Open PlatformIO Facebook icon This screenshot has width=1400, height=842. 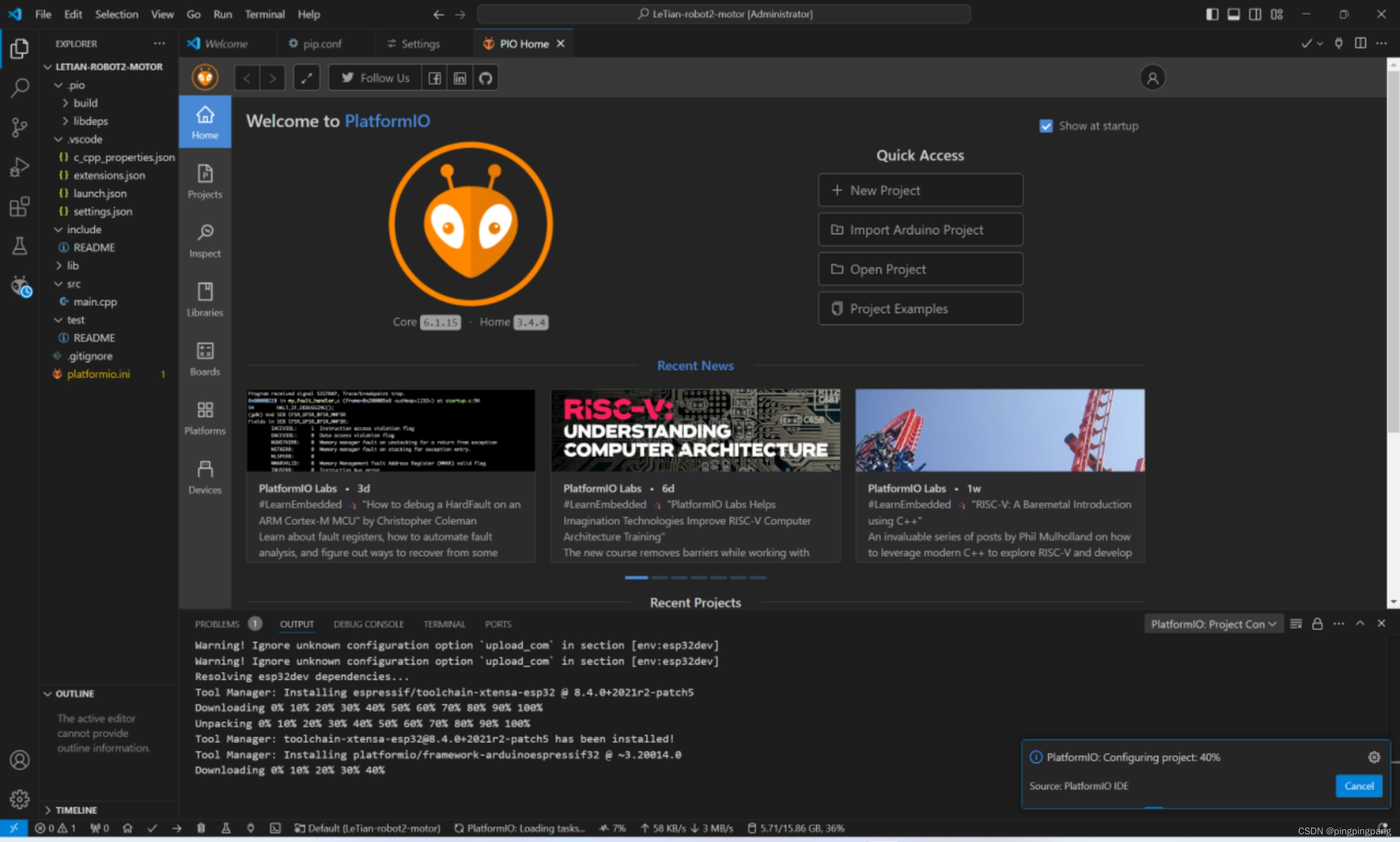pyautogui.click(x=434, y=78)
